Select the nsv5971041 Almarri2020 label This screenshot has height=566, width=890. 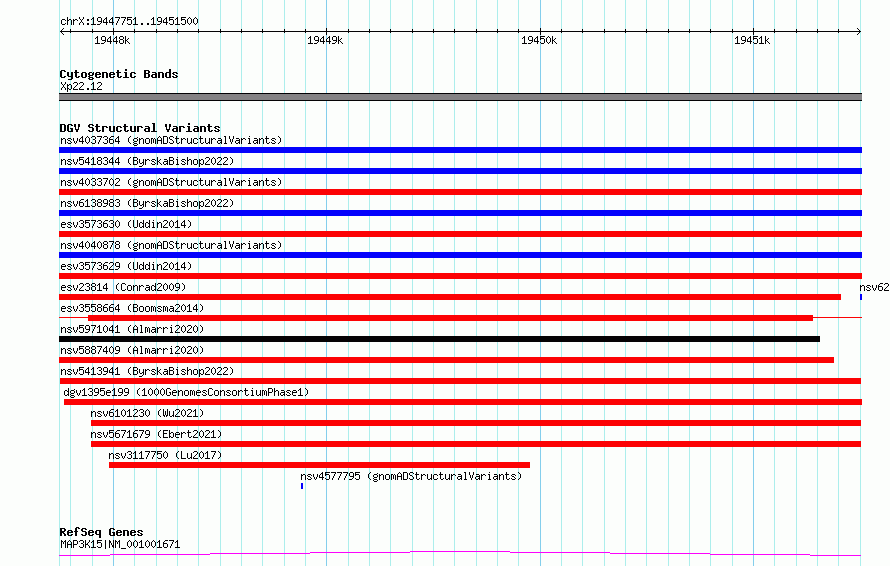(132, 329)
